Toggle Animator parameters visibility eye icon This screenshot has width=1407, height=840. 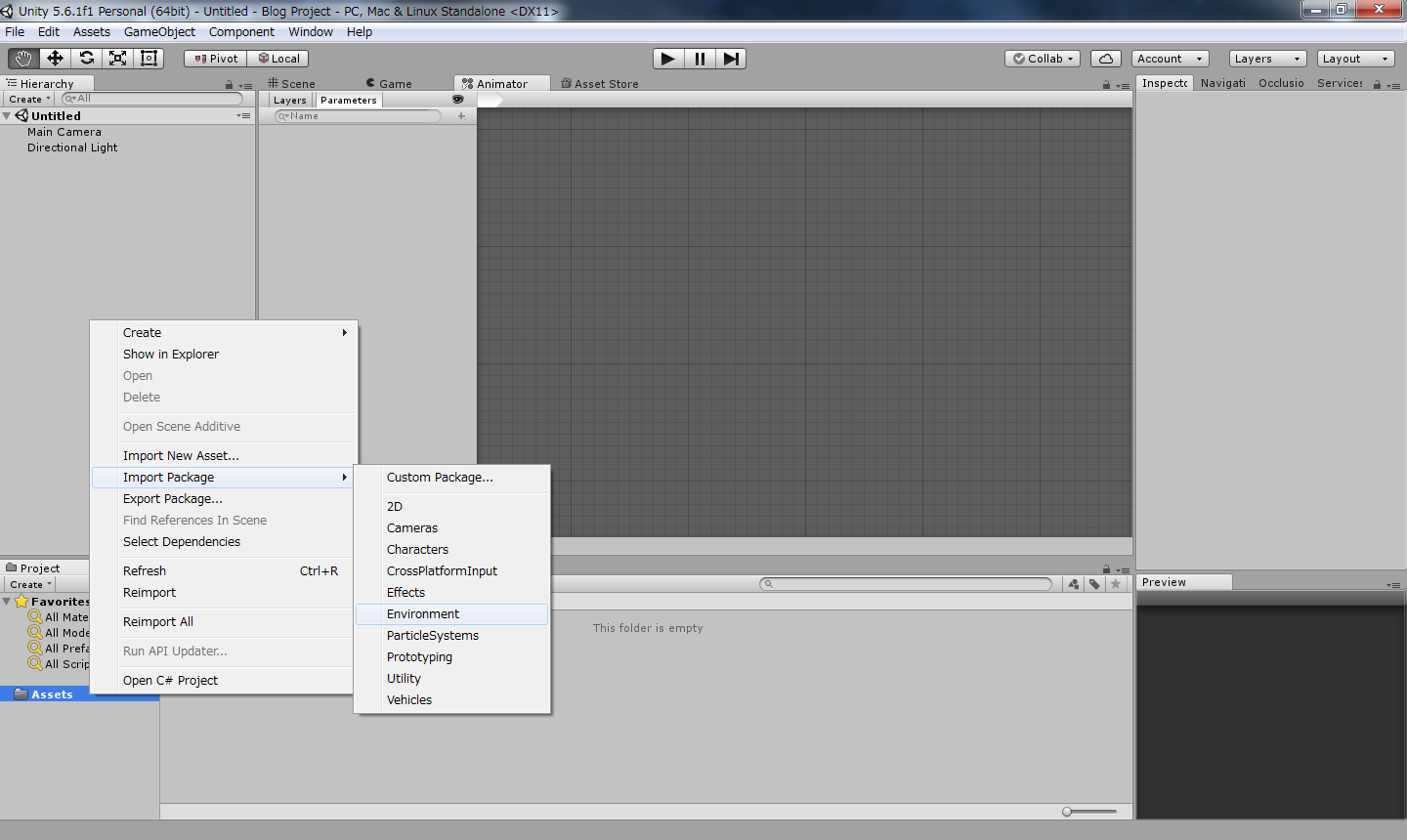coord(457,100)
